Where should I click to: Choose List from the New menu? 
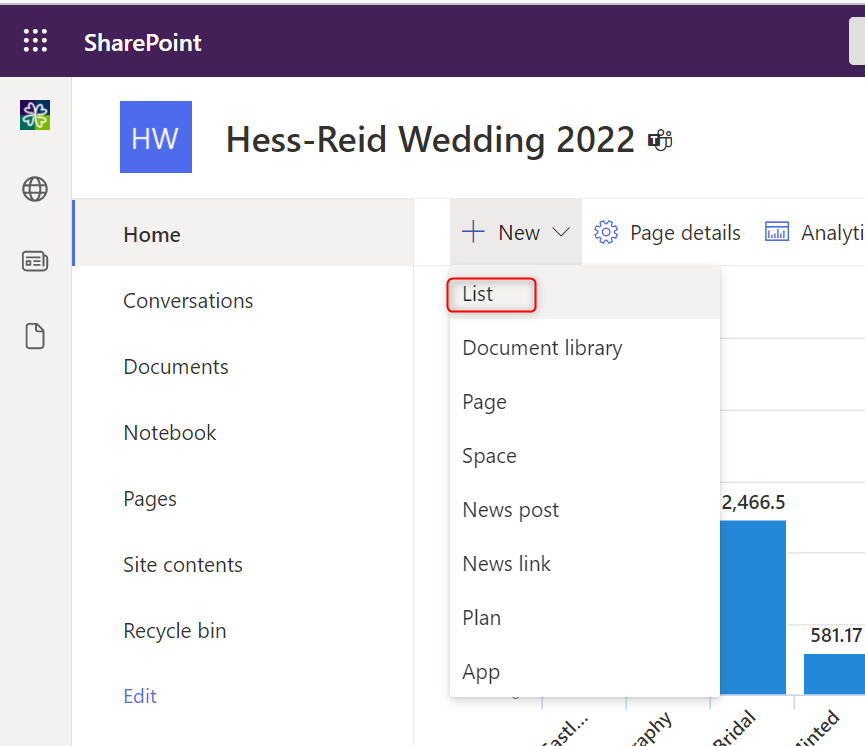point(585,294)
